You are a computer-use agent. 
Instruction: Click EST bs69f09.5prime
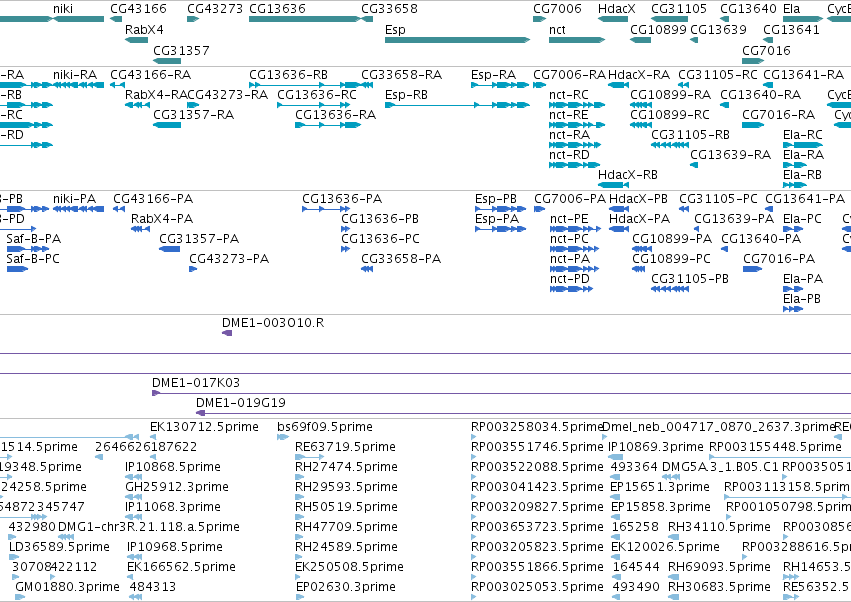click(283, 437)
